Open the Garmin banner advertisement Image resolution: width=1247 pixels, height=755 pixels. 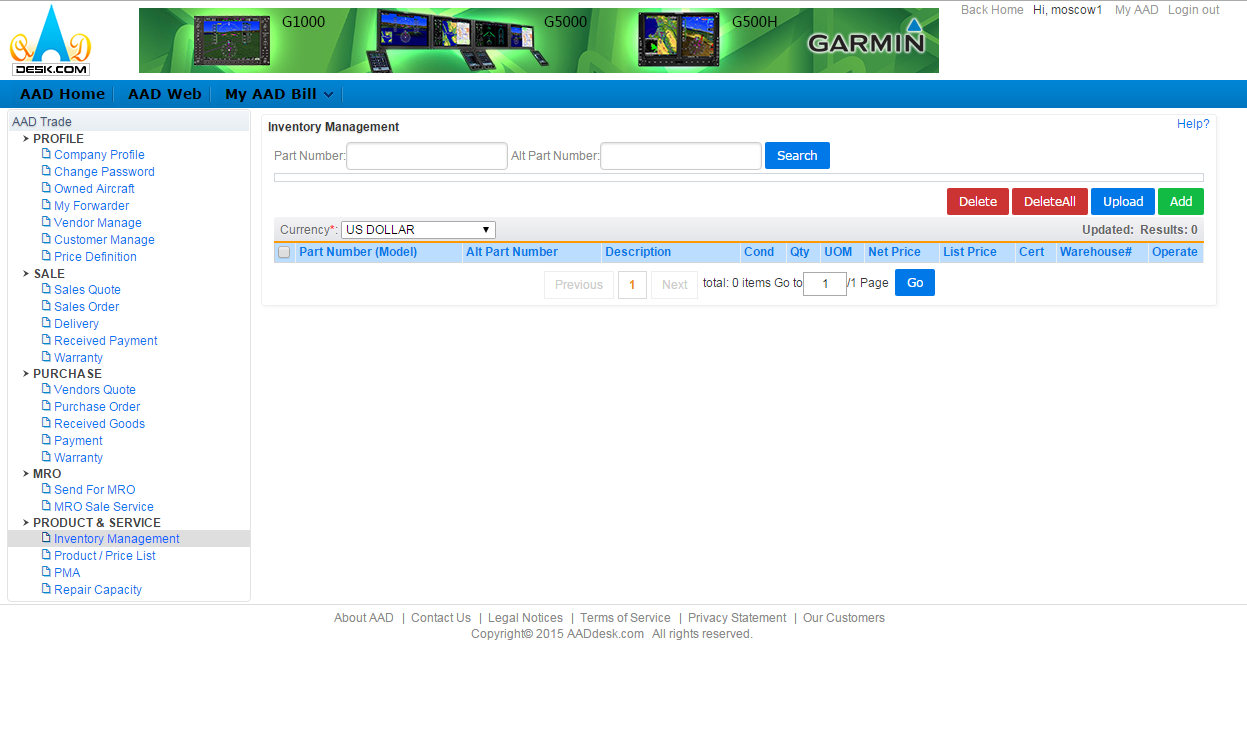click(x=539, y=41)
